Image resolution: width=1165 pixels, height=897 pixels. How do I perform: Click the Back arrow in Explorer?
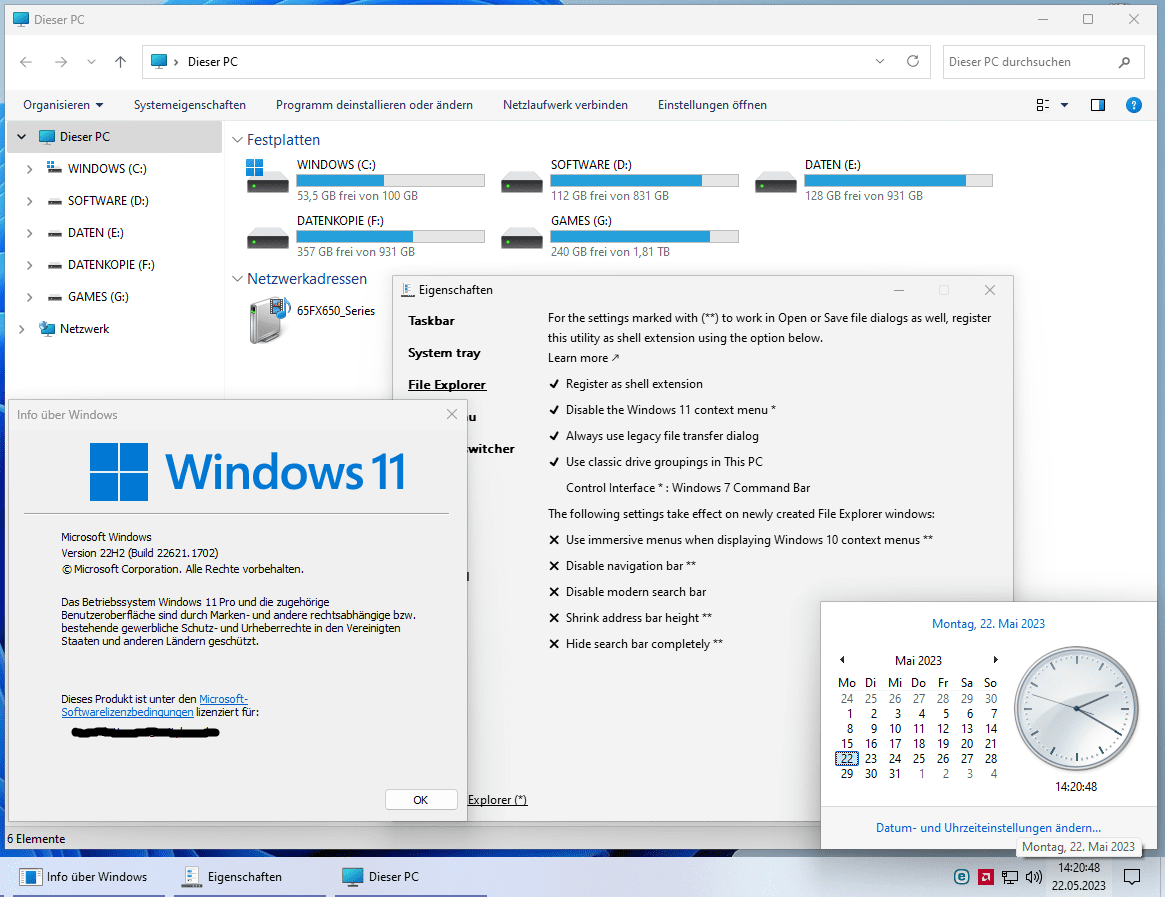click(x=26, y=62)
